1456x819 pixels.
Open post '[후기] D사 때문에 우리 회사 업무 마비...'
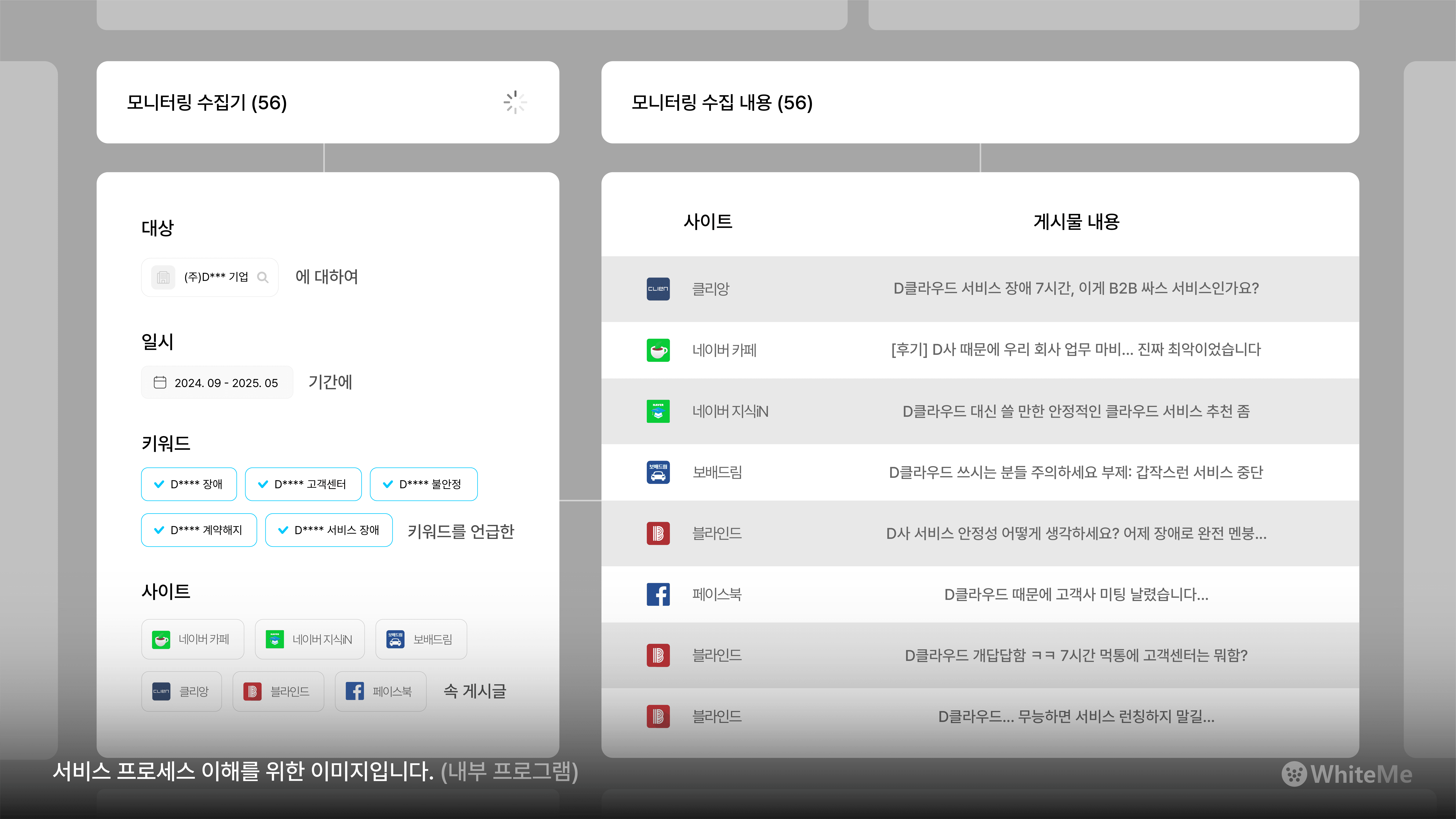[x=1076, y=350]
